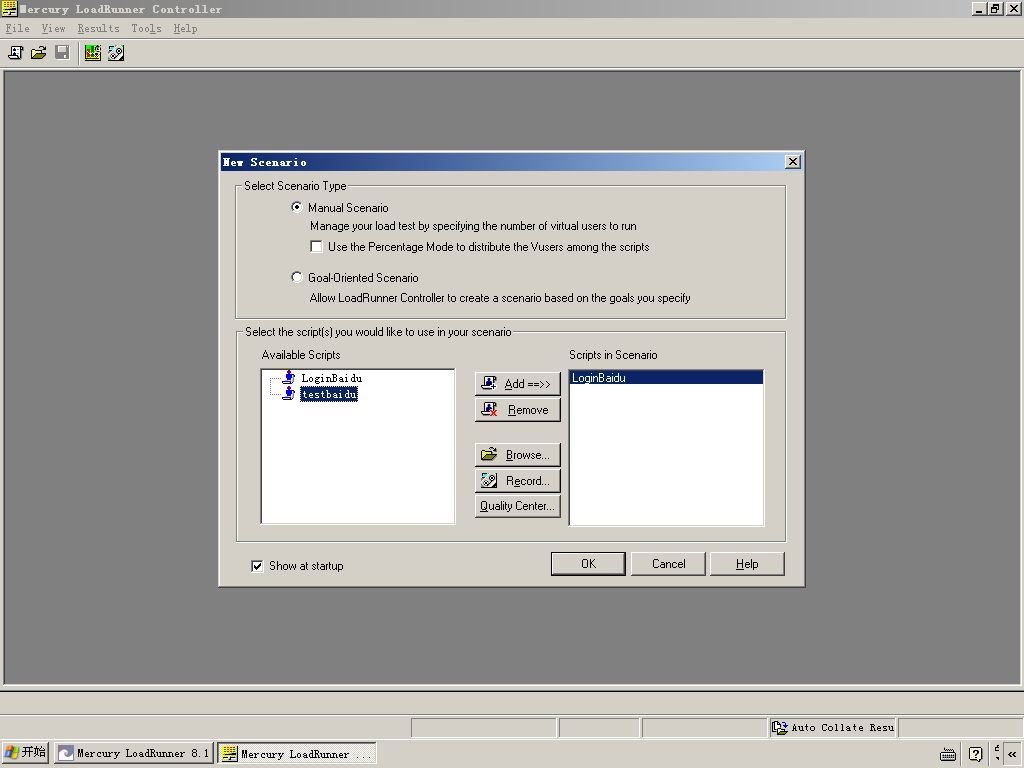Expand the system tray chevron
This screenshot has height=768, width=1024.
point(1012,754)
